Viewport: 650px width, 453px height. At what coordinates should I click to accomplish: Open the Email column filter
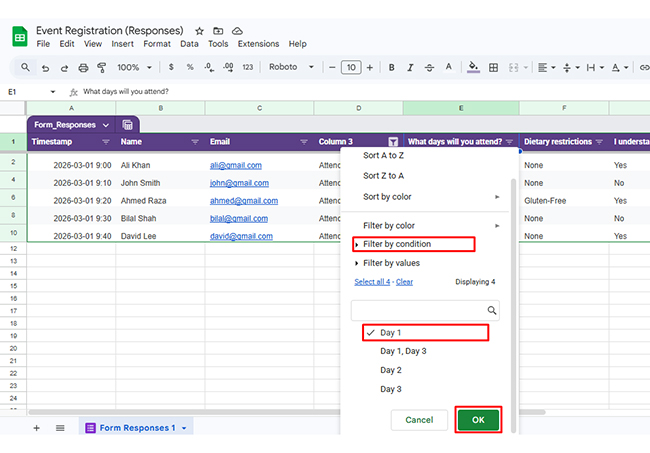pos(304,142)
